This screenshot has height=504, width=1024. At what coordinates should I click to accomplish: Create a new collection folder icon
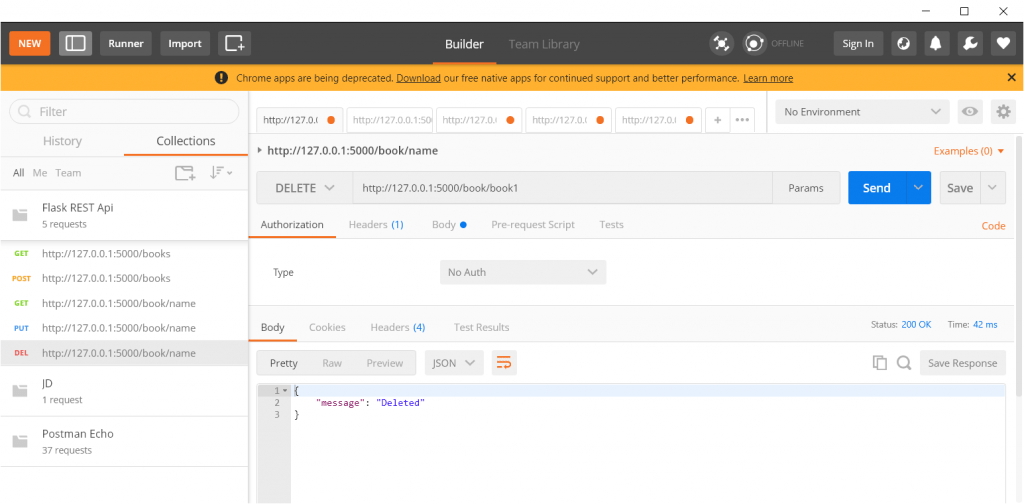click(185, 173)
